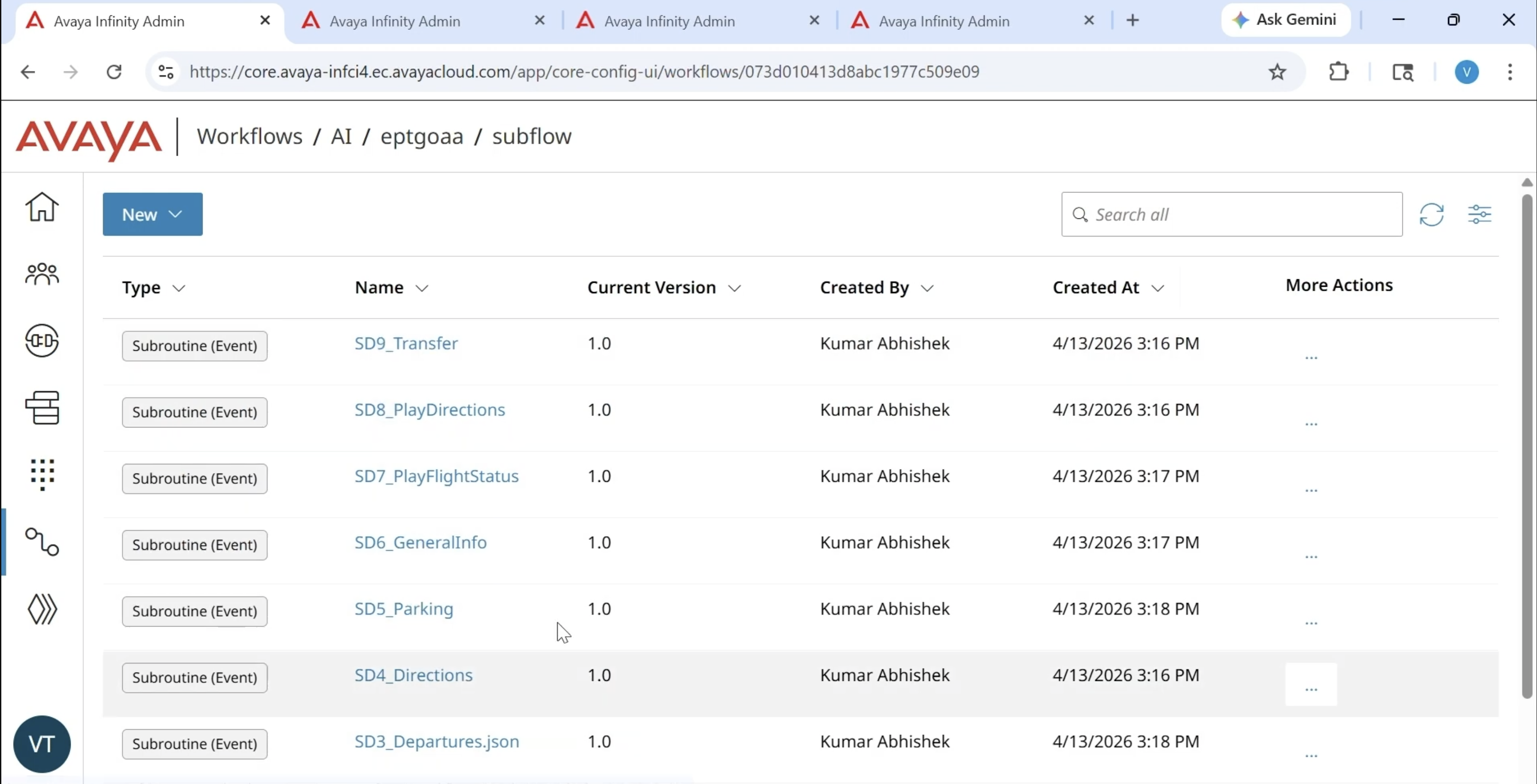
Task: Open the Type column sort chevron
Action: (x=179, y=288)
